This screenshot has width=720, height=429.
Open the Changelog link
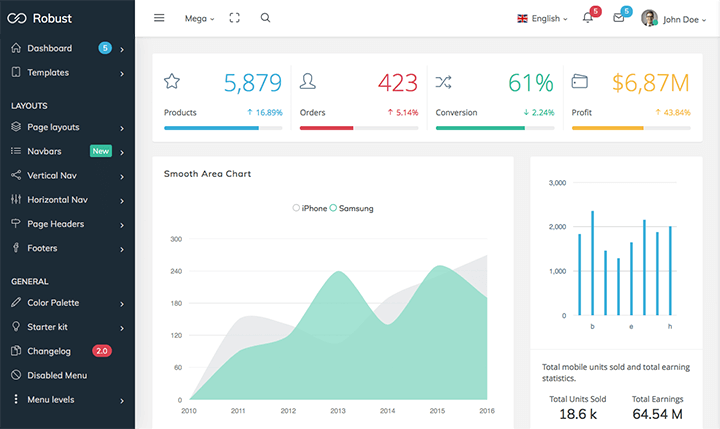click(49, 351)
